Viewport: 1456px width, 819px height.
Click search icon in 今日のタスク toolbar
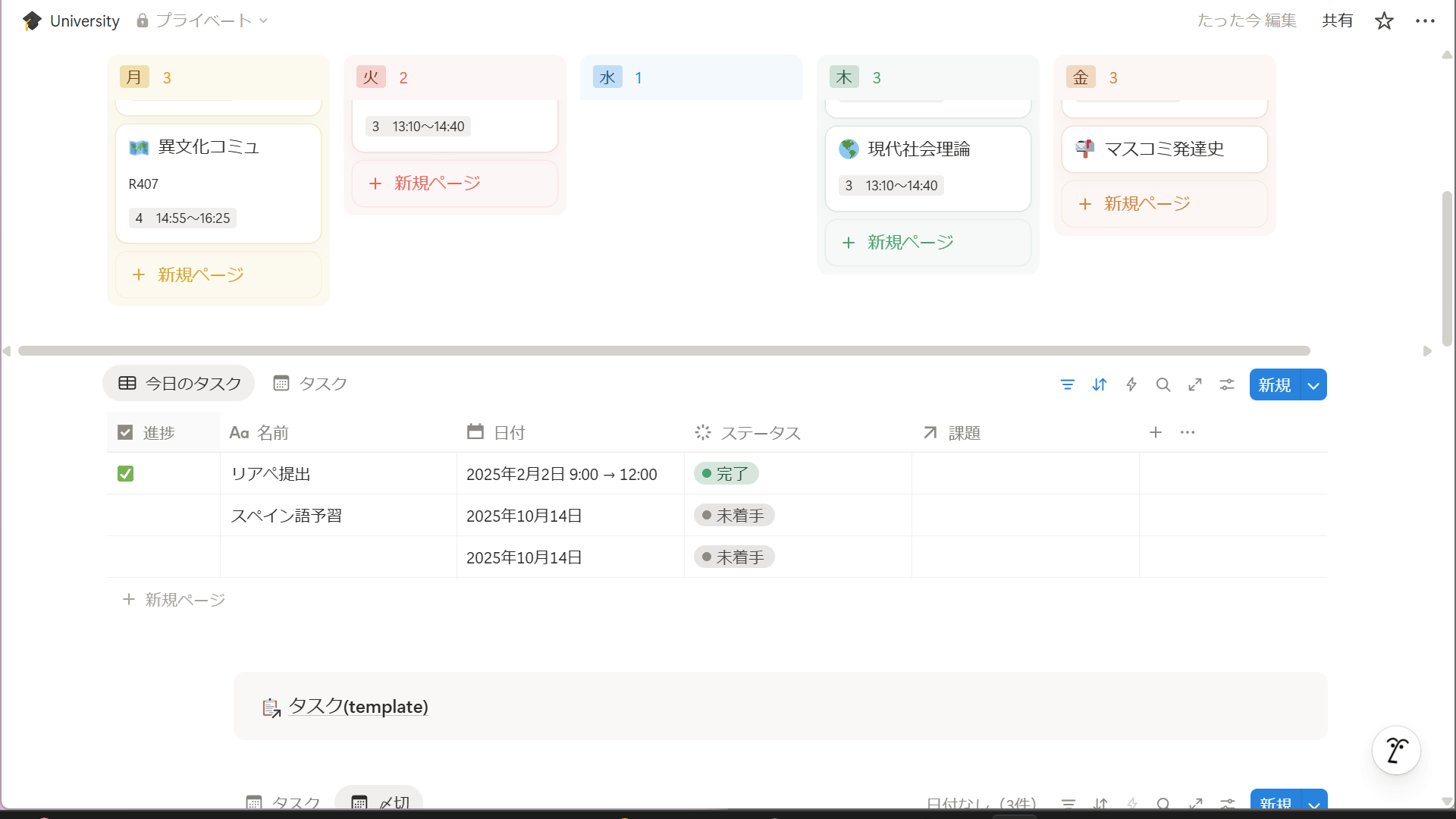tap(1163, 385)
